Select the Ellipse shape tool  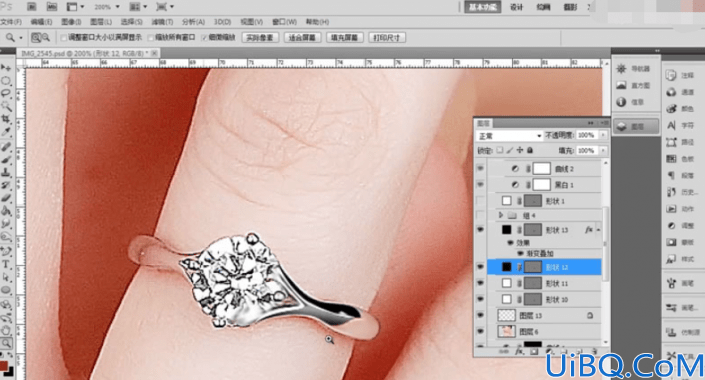[x=6, y=290]
